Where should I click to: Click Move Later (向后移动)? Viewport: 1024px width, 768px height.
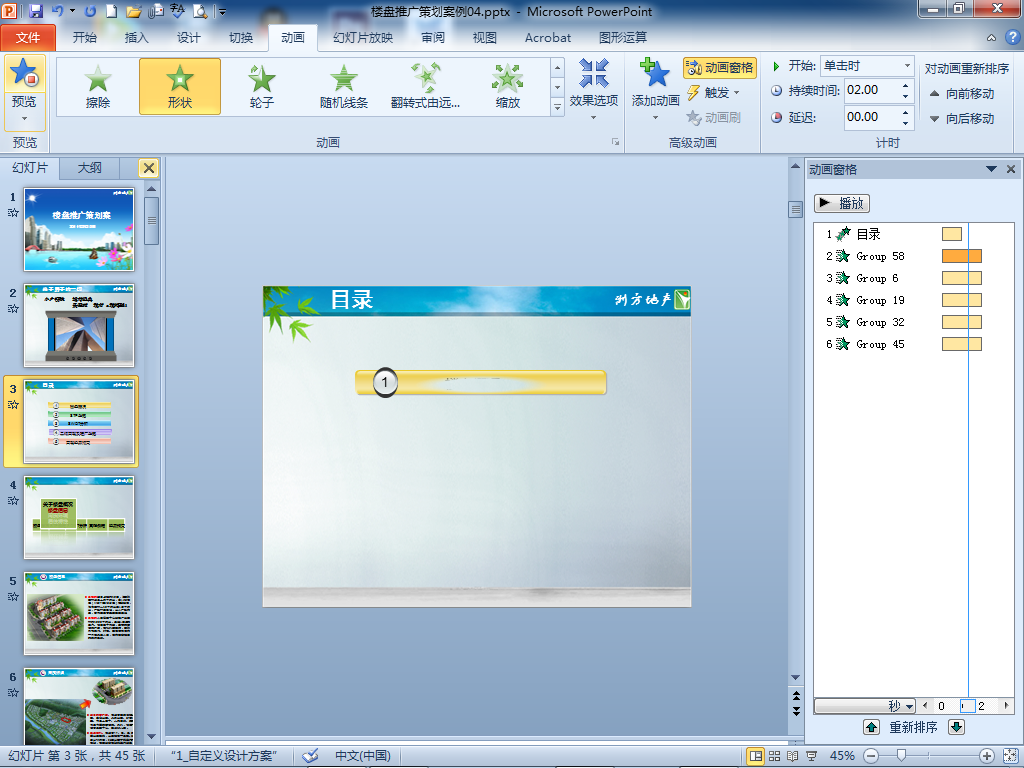point(961,118)
